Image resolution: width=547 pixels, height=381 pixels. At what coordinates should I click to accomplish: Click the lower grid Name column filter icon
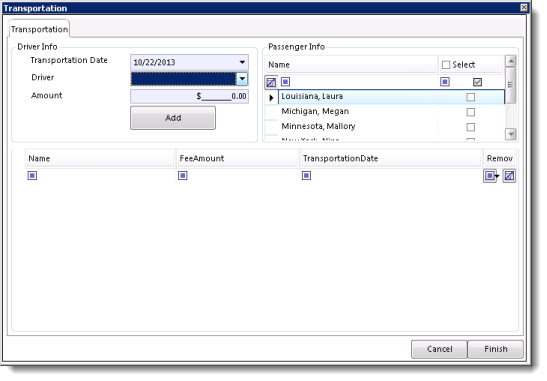pos(32,175)
